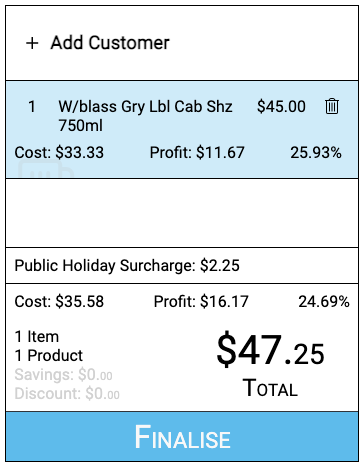
Task: Click the $47.25 total amount
Action: tap(270, 350)
